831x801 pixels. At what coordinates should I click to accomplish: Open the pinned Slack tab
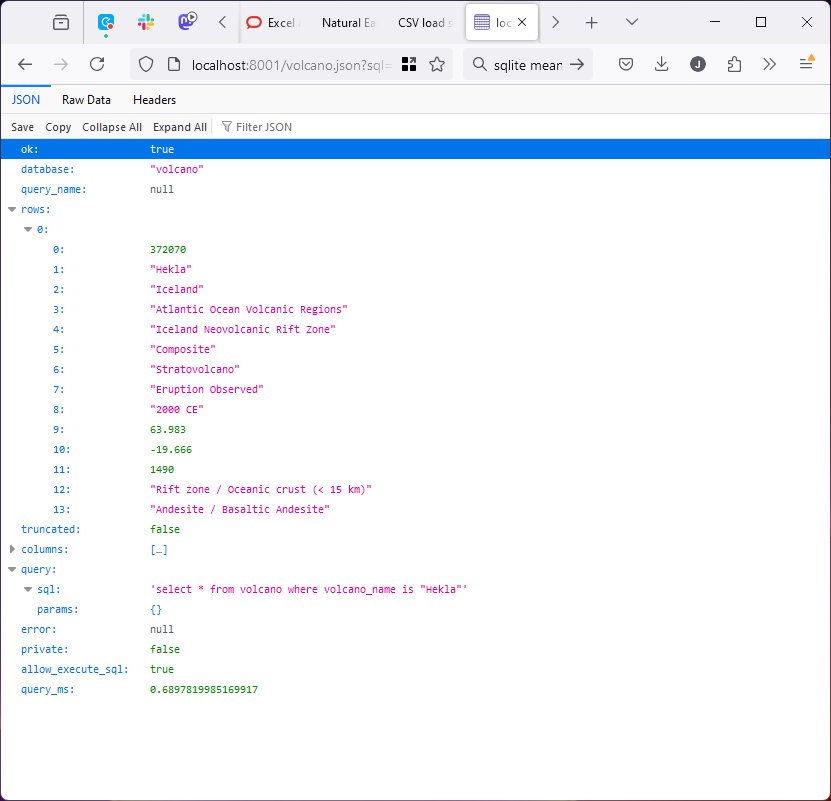tap(146, 22)
